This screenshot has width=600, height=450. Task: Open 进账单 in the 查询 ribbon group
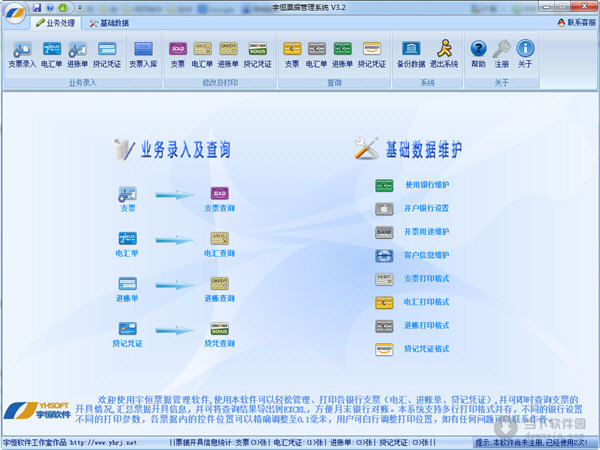point(342,55)
